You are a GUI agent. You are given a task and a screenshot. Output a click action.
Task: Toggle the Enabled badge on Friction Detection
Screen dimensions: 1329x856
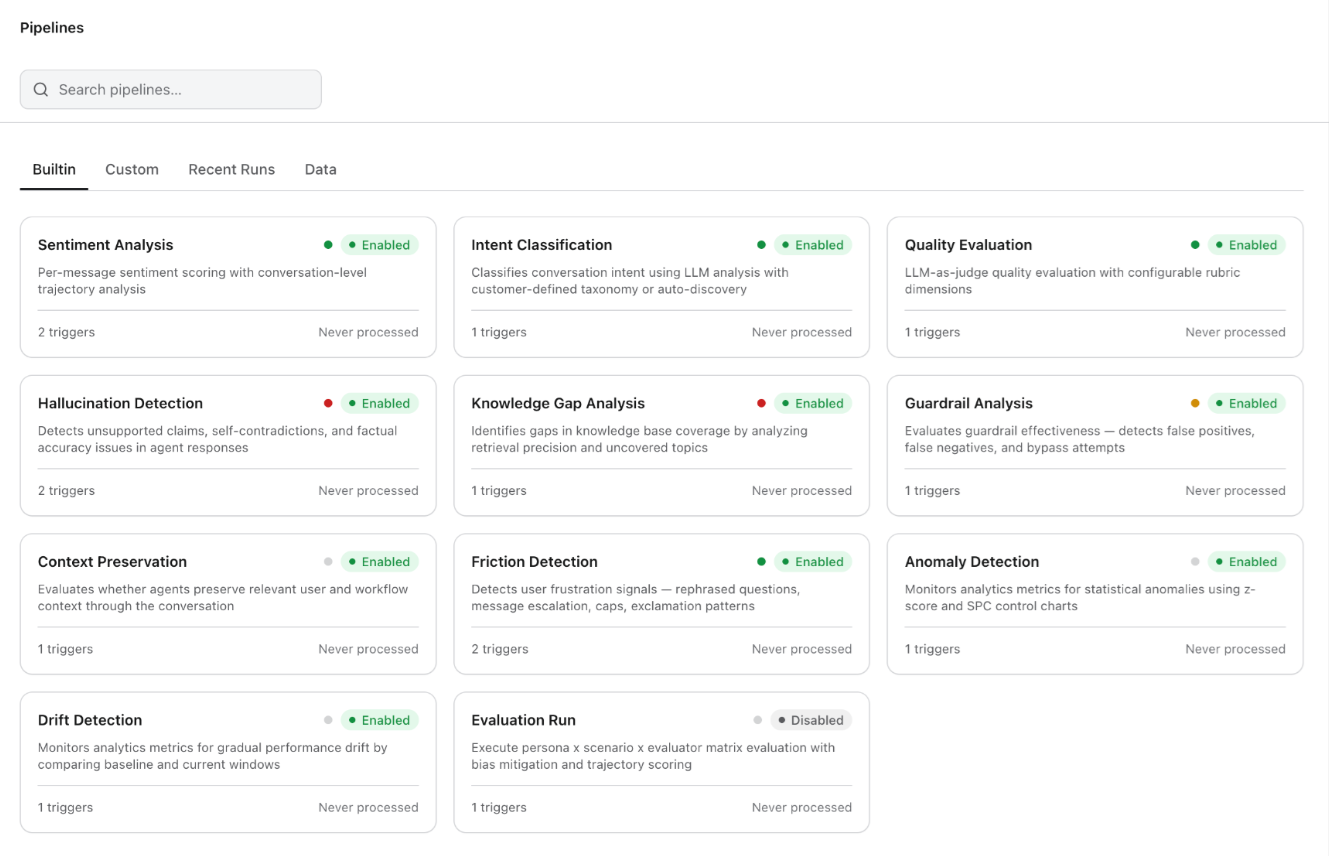(x=813, y=562)
